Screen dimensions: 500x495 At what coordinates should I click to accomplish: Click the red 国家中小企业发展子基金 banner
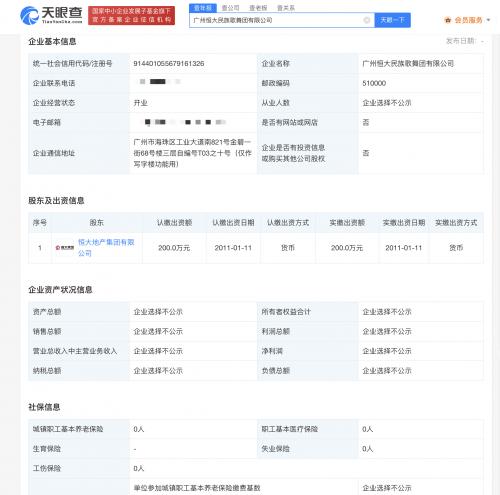tap(131, 15)
